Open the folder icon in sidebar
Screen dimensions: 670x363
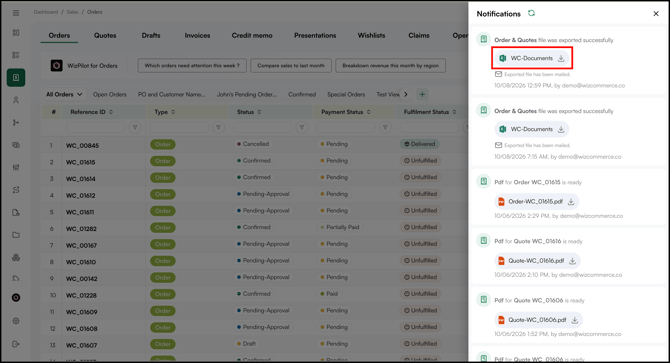point(16,235)
